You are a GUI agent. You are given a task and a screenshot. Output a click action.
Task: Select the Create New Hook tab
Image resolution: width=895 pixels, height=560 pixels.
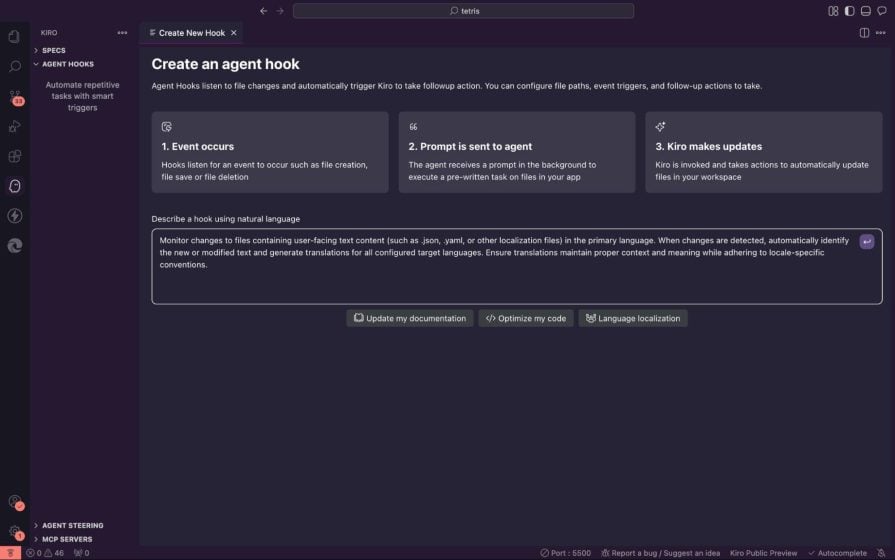tap(192, 33)
